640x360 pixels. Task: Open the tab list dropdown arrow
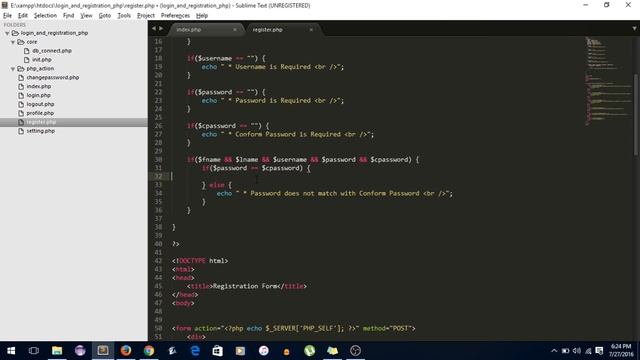coord(634,29)
